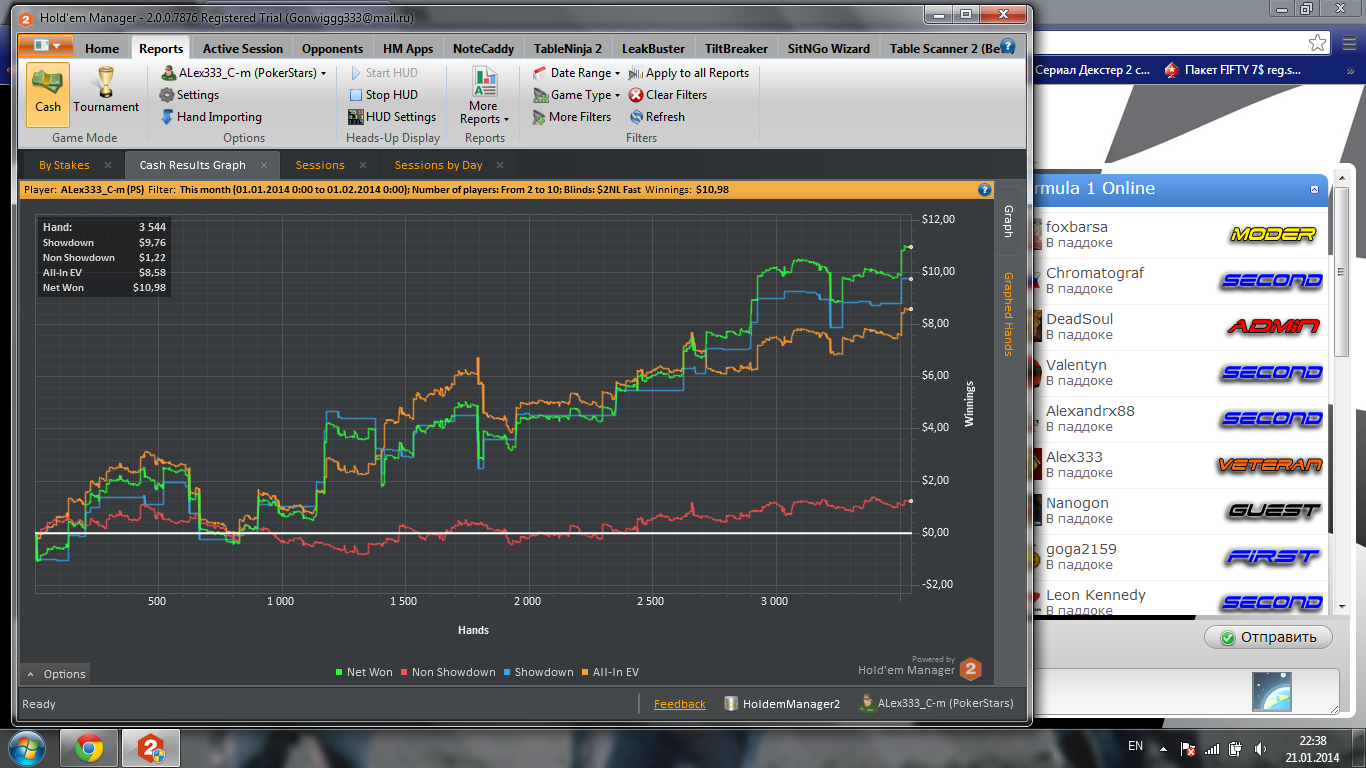Screen dimensions: 1366x768
Task: Click Start HUD
Action: pos(383,73)
